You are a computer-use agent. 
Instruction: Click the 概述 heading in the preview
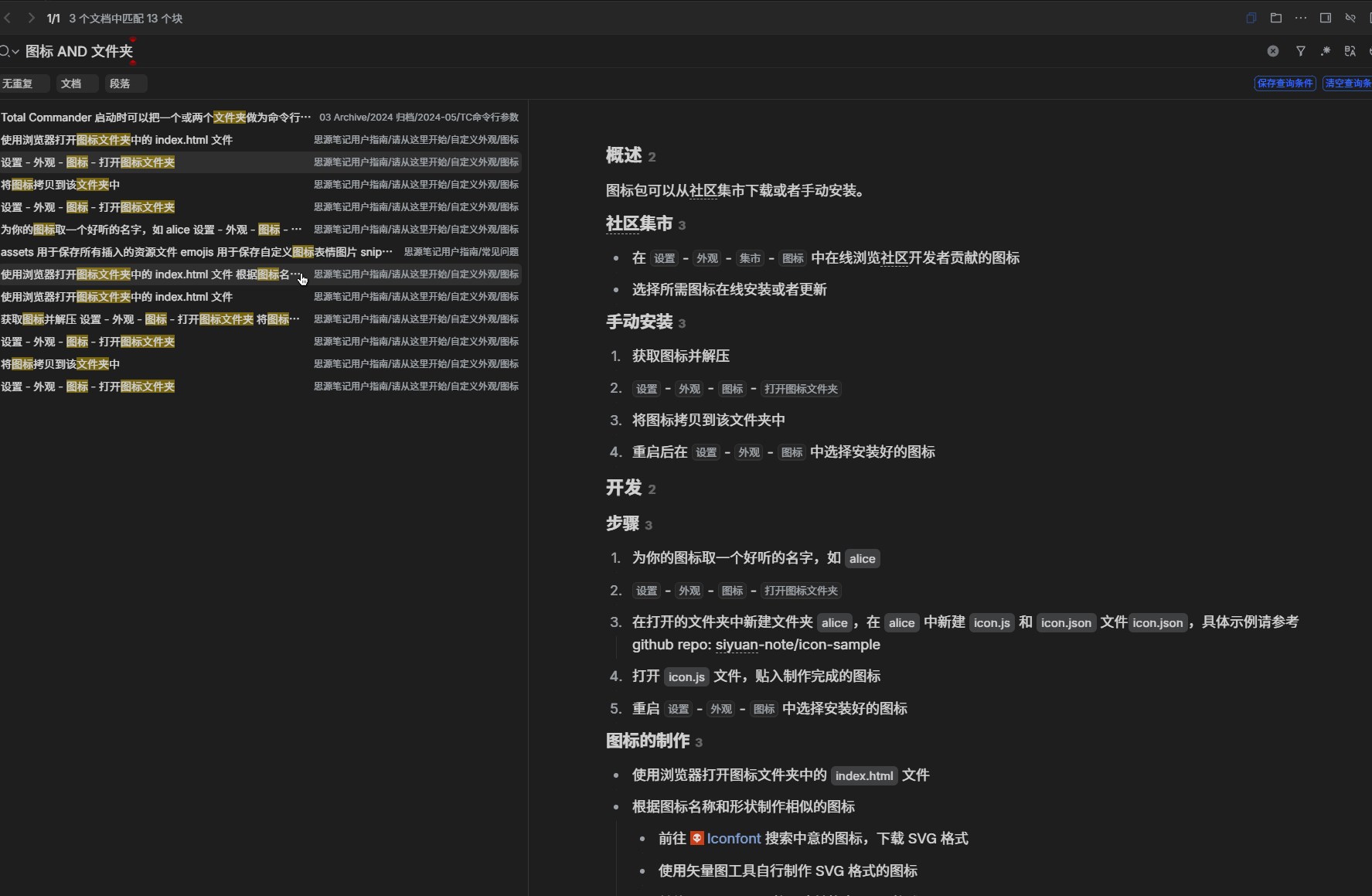(624, 155)
